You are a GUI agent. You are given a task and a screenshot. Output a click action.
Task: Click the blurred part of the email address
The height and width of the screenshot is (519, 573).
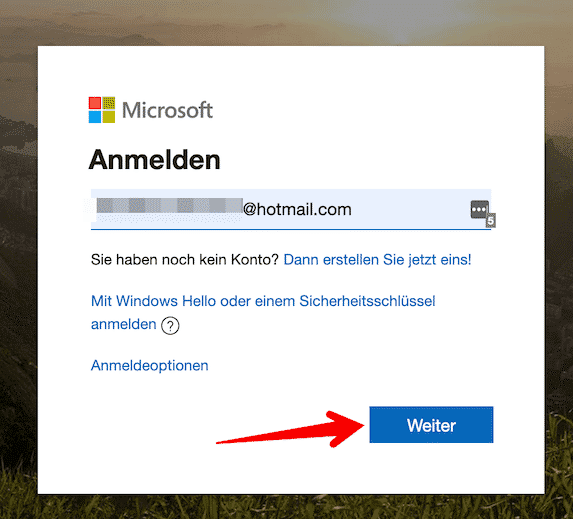(x=170, y=206)
